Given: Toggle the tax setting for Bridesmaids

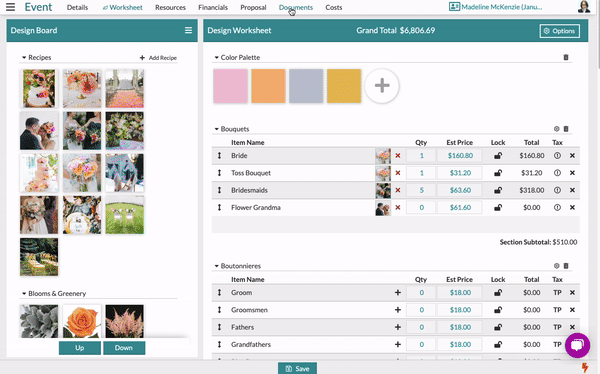Looking at the screenshot, I should pyautogui.click(x=557, y=190).
